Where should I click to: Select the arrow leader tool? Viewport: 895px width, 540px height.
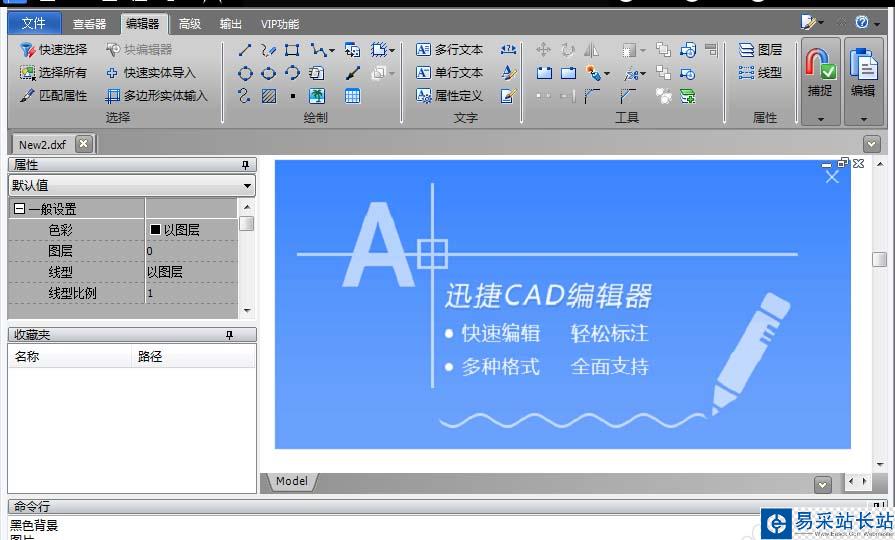point(353,73)
